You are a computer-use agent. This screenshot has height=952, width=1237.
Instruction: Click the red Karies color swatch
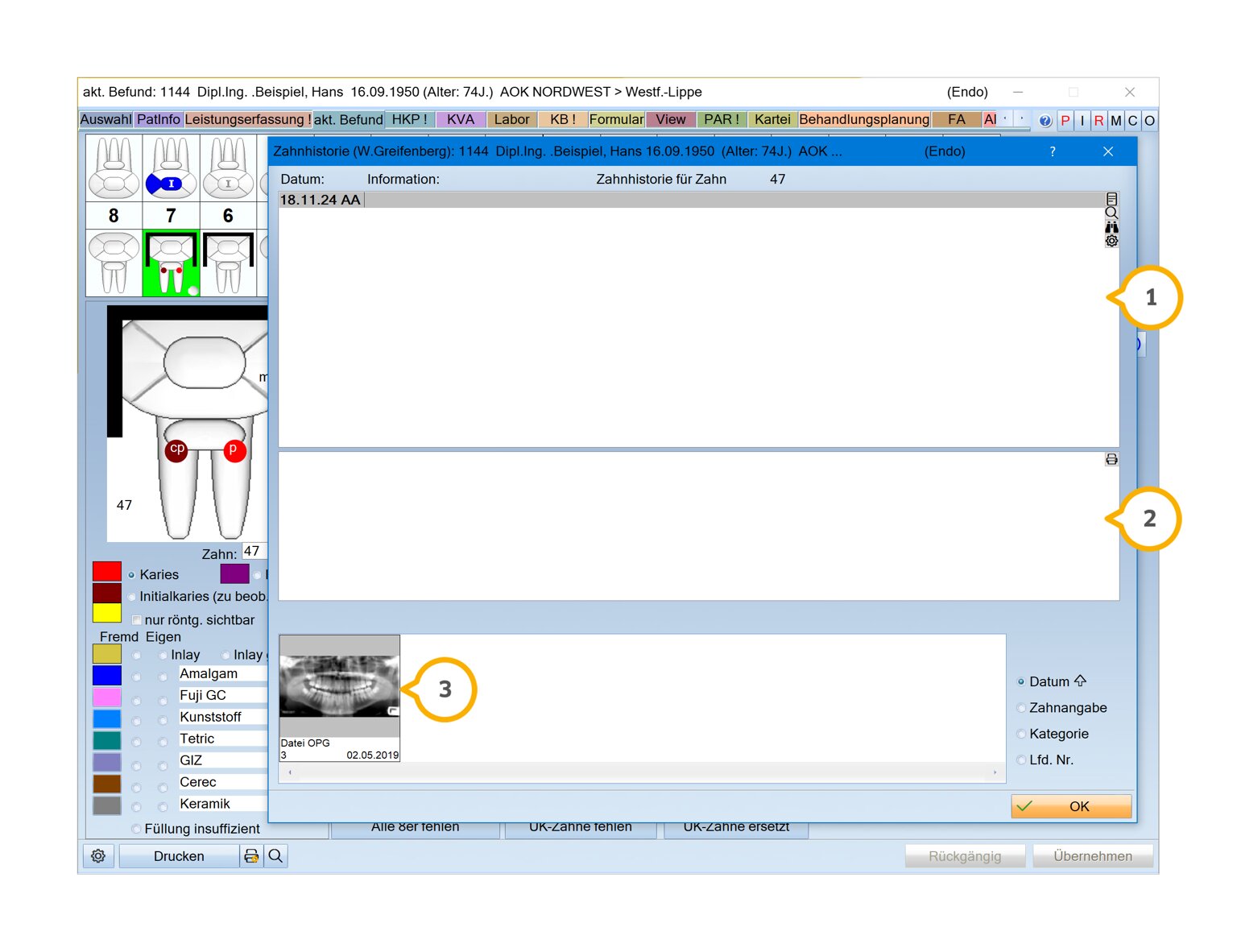pos(107,572)
